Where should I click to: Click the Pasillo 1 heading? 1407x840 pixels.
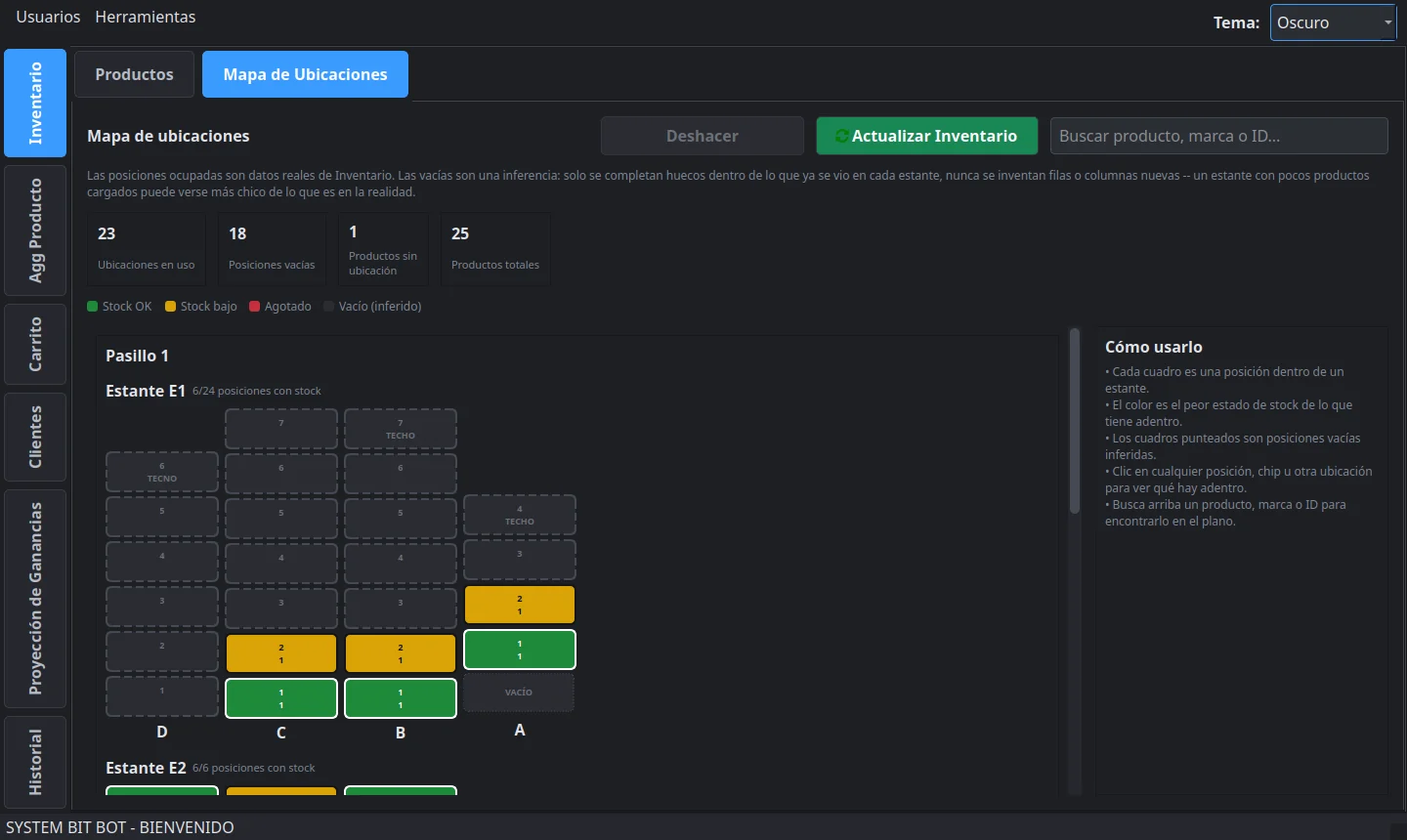(137, 356)
